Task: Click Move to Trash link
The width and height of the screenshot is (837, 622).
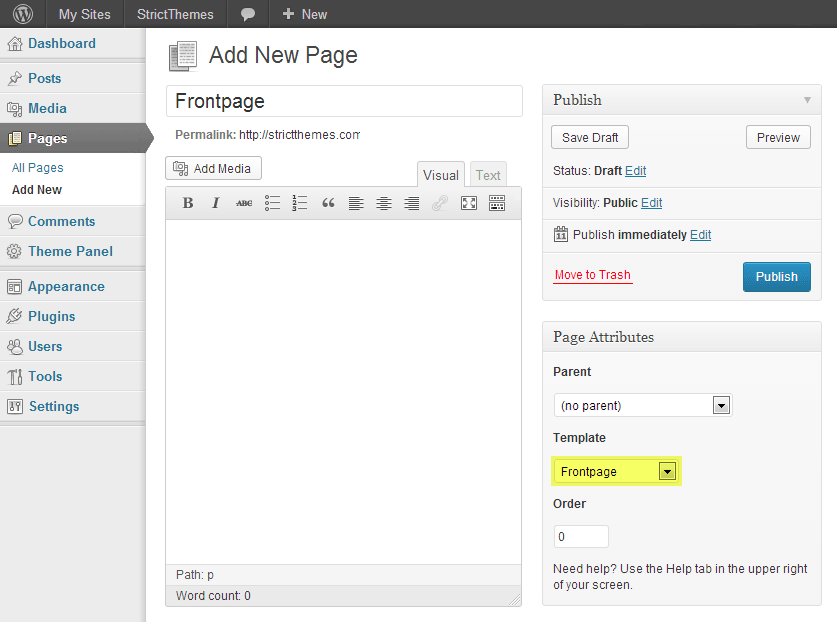Action: (593, 275)
